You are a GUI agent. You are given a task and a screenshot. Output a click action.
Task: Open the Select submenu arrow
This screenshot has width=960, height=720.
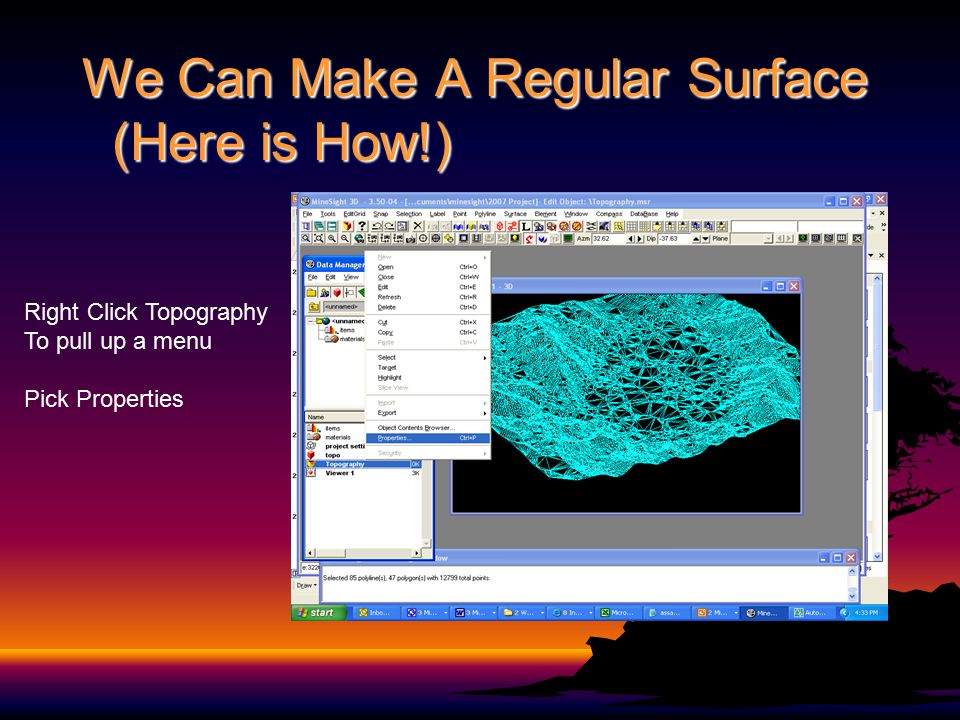pyautogui.click(x=485, y=358)
